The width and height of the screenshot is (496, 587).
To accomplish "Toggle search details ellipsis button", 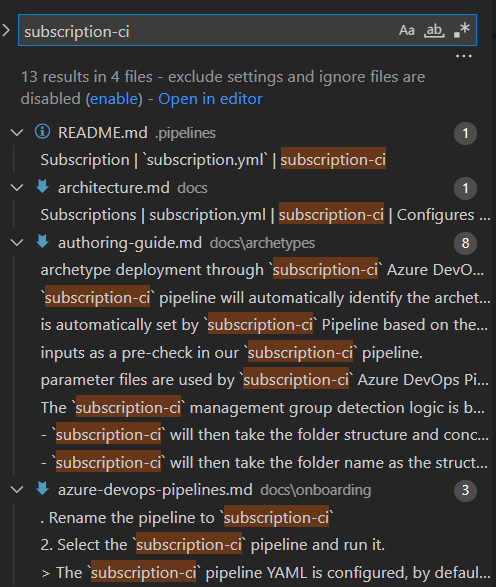I will (x=463, y=56).
